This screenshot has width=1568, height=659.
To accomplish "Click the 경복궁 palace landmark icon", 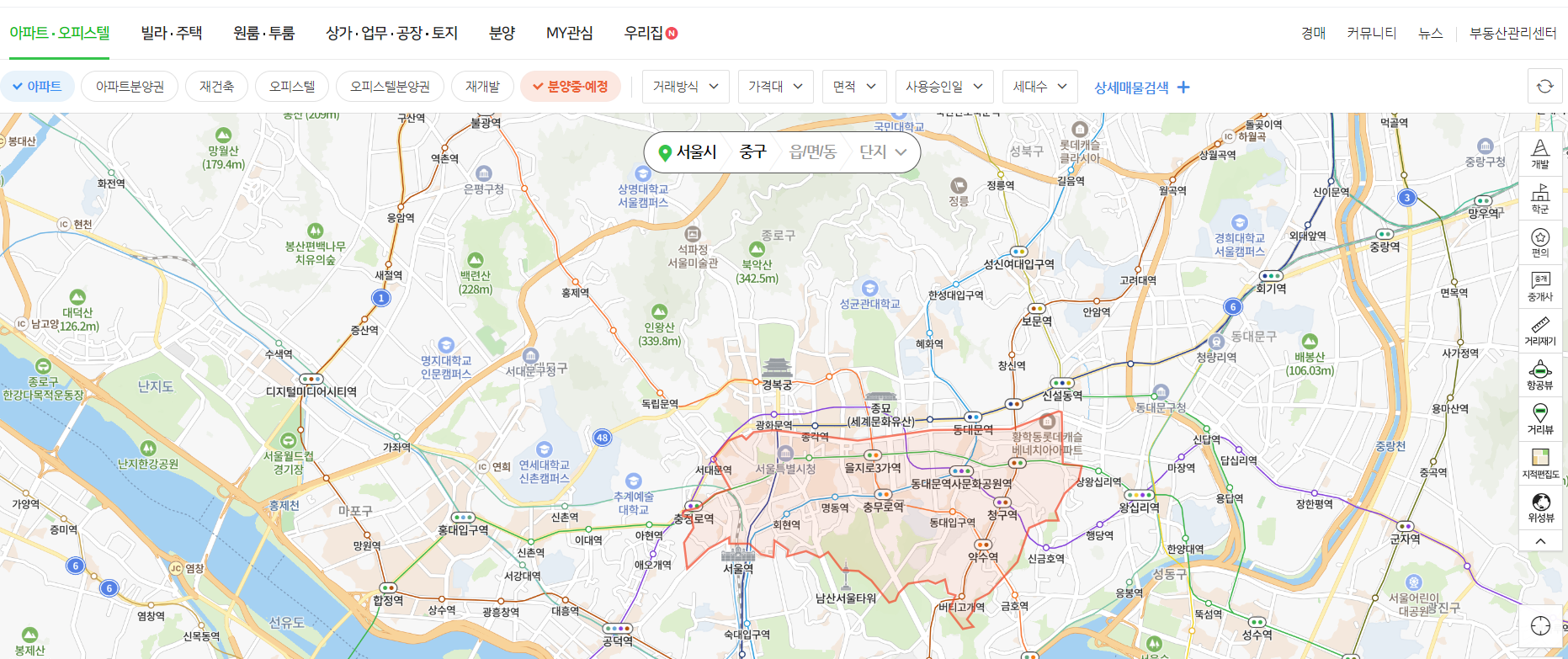I will point(777,367).
